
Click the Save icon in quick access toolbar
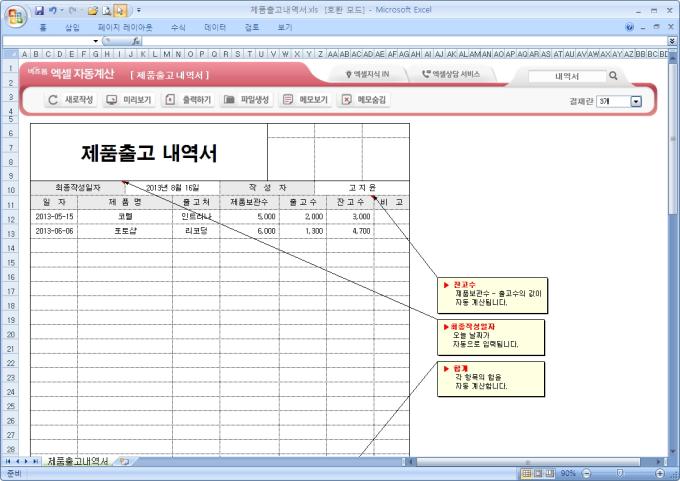[39, 10]
